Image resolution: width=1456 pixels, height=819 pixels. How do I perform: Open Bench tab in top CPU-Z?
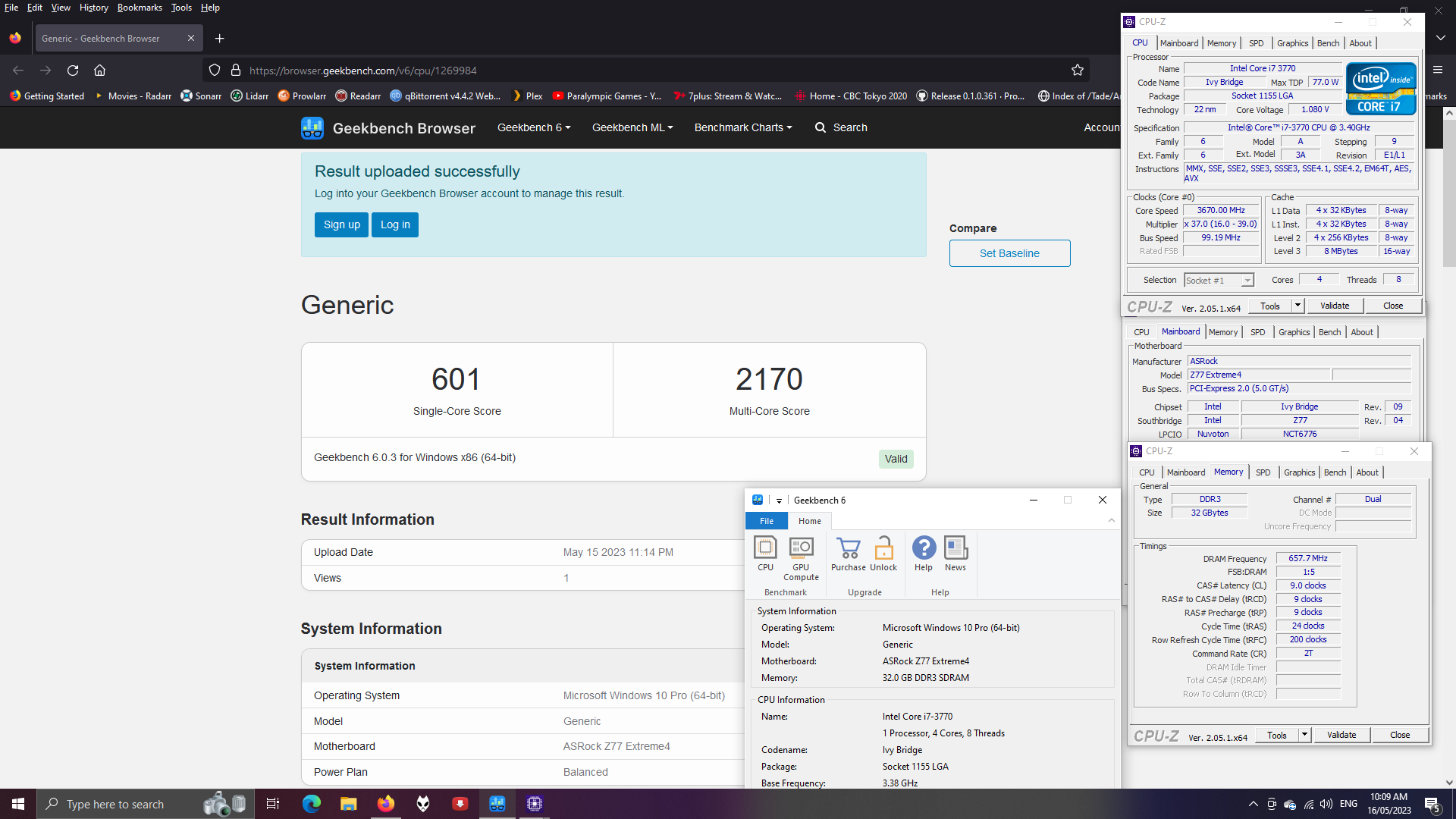tap(1328, 43)
